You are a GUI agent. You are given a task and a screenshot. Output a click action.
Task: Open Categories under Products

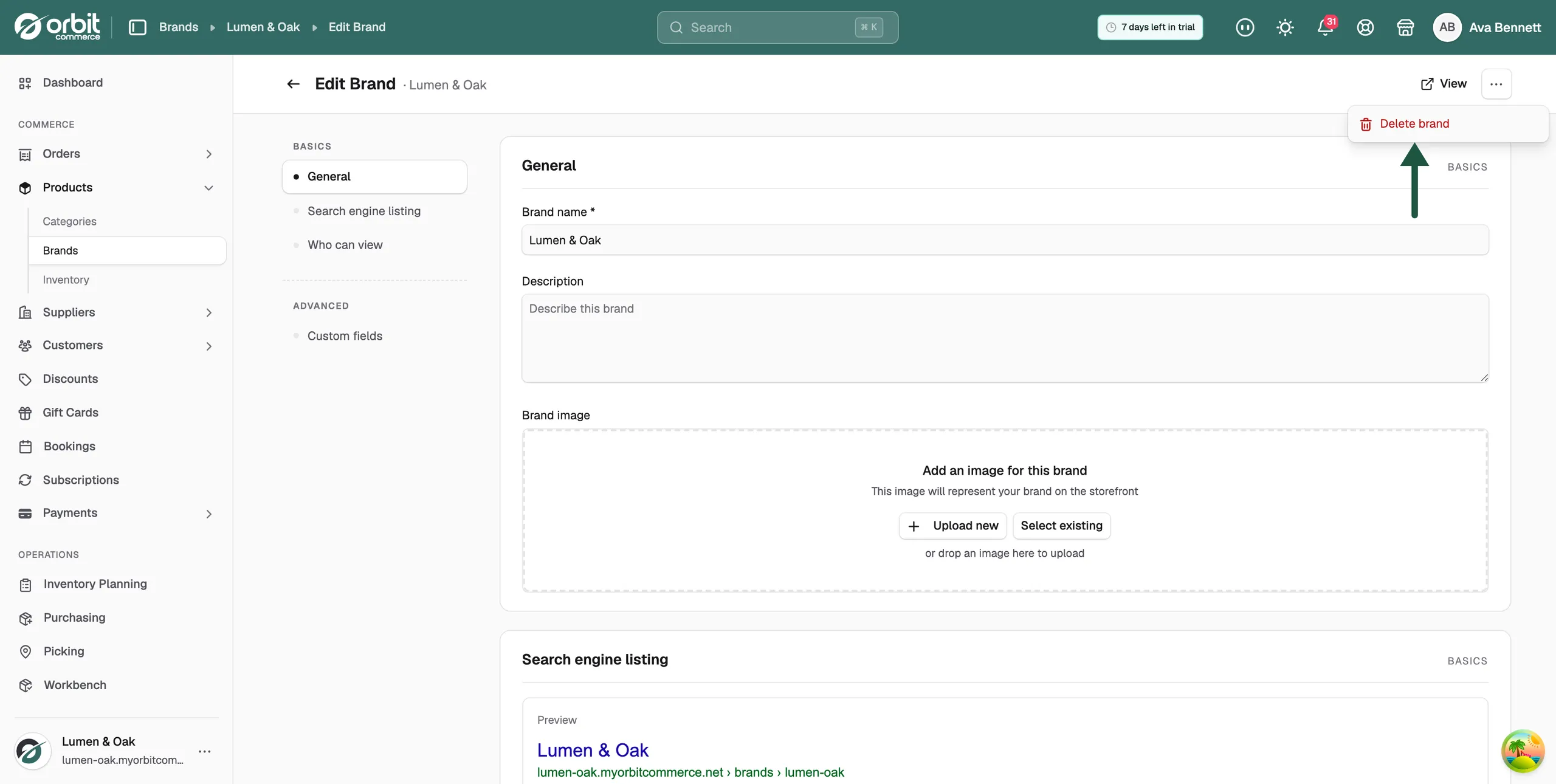coord(69,221)
